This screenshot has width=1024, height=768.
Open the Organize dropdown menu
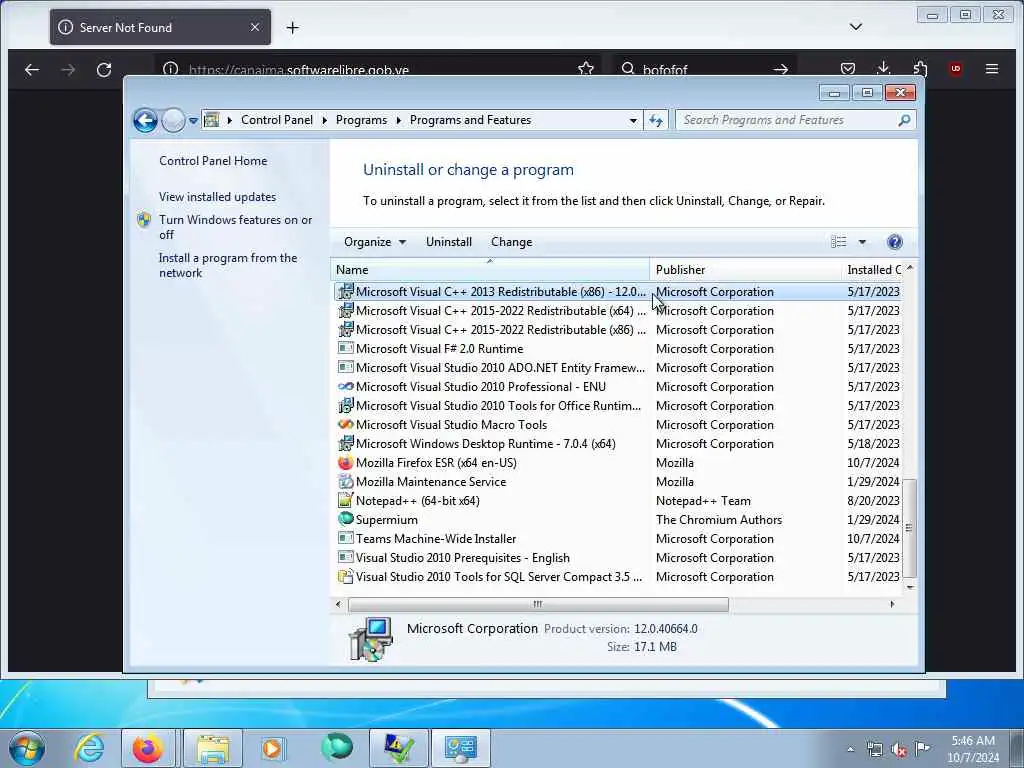375,242
